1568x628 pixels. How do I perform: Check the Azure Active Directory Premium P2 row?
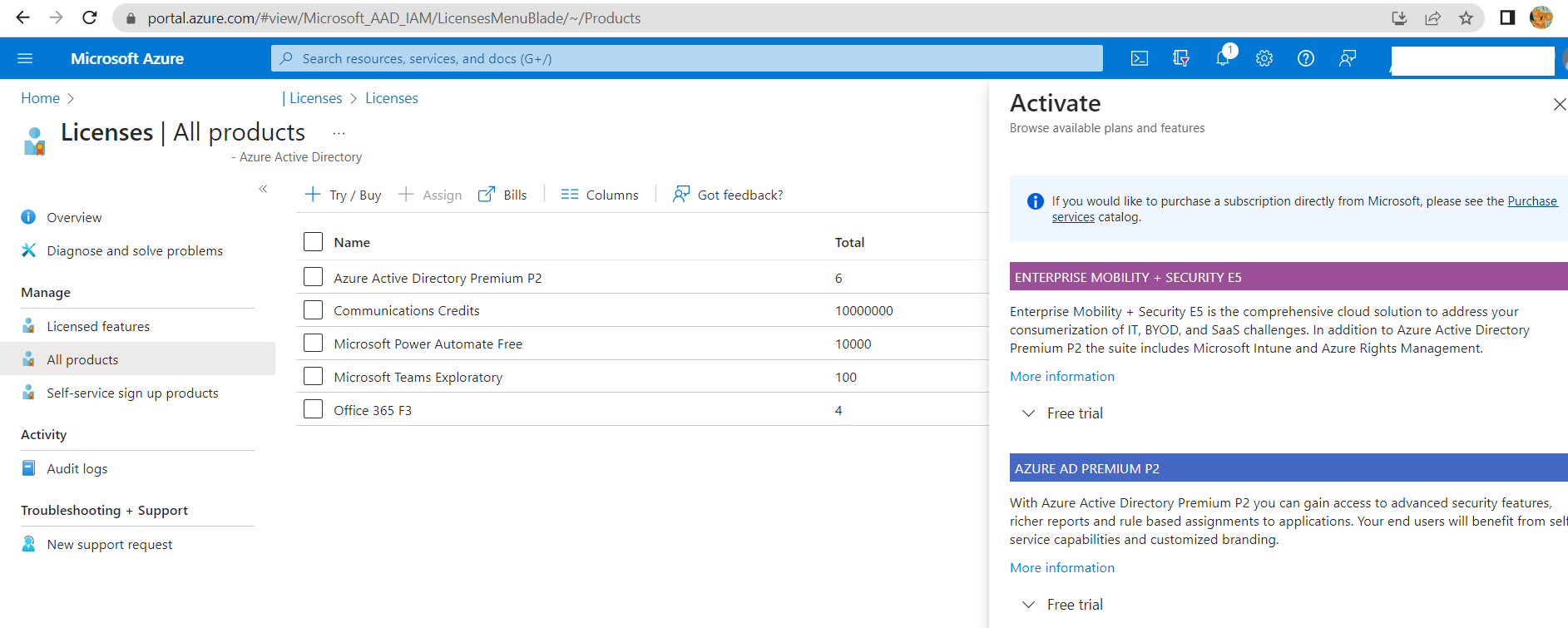[x=313, y=277]
